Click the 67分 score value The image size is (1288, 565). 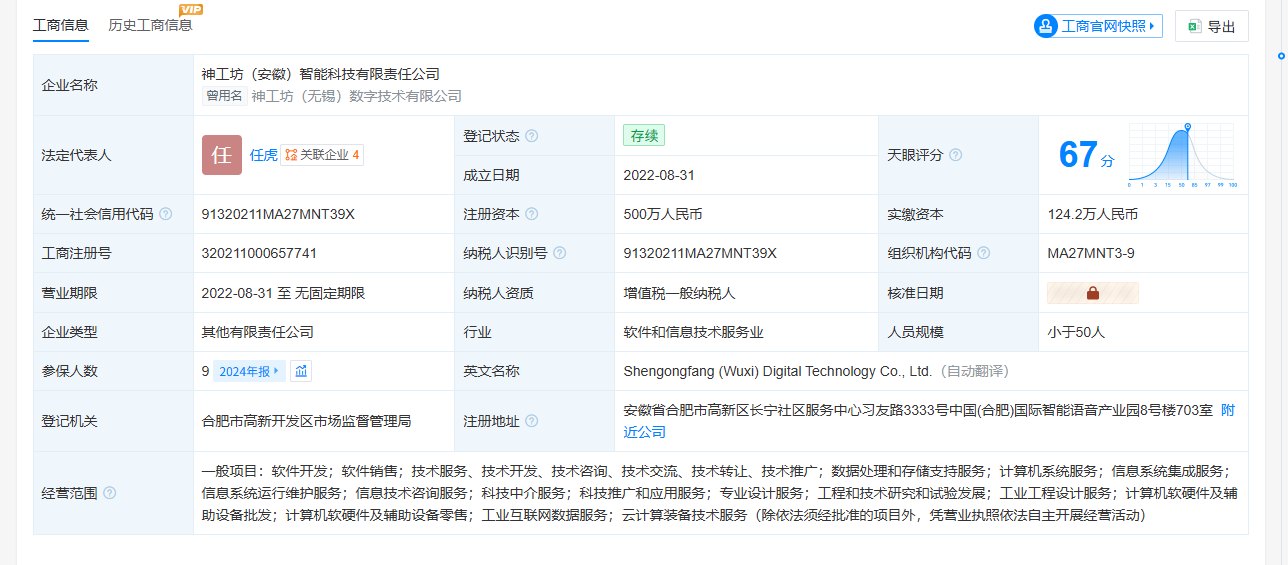pos(1086,155)
